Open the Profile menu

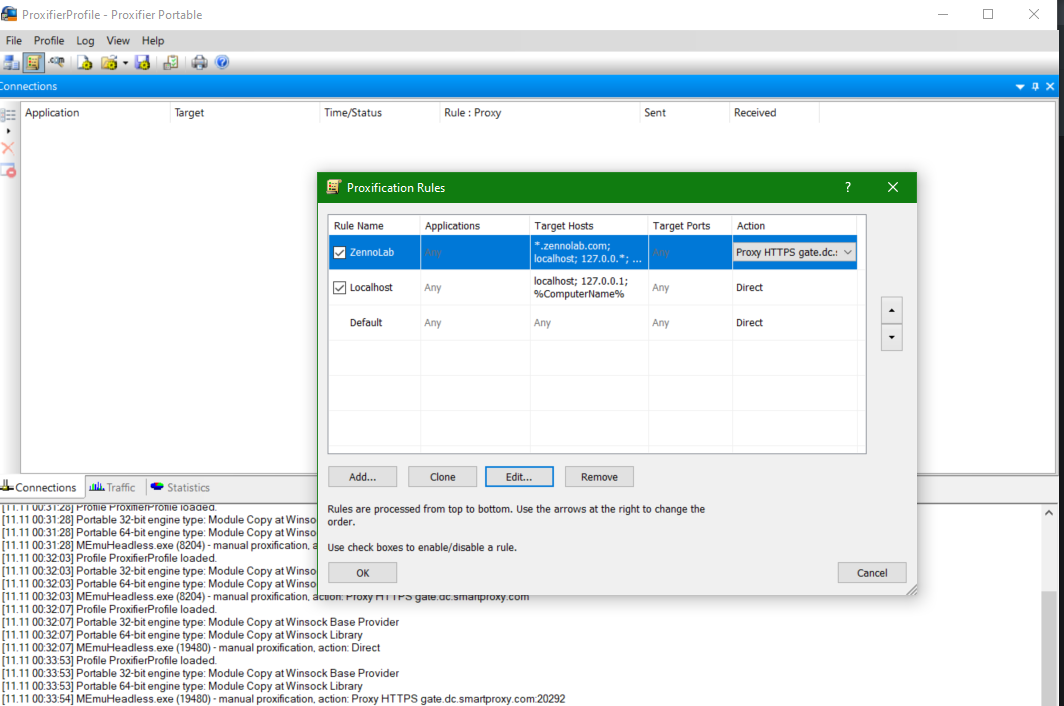(x=49, y=41)
